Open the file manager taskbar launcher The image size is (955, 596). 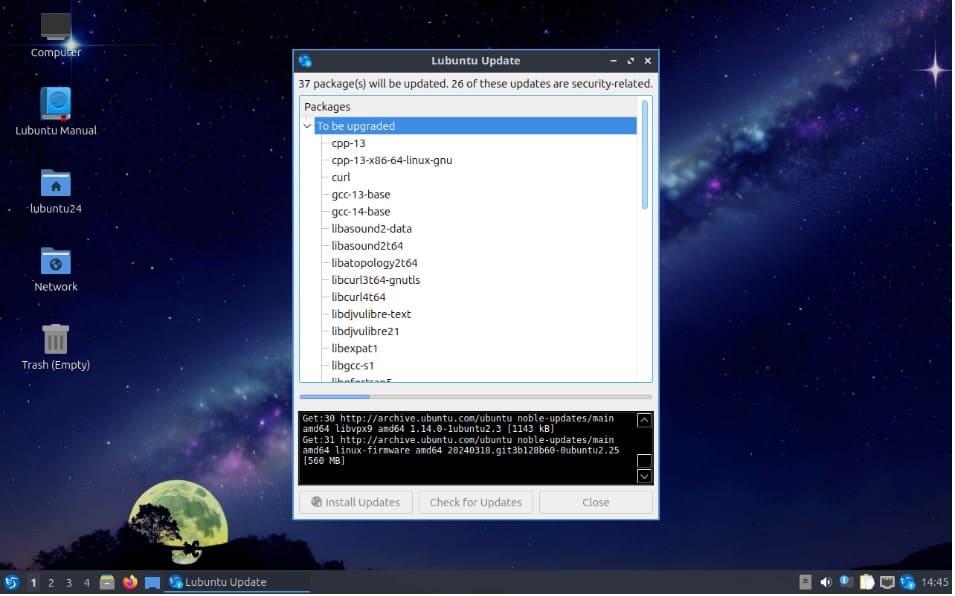click(108, 582)
